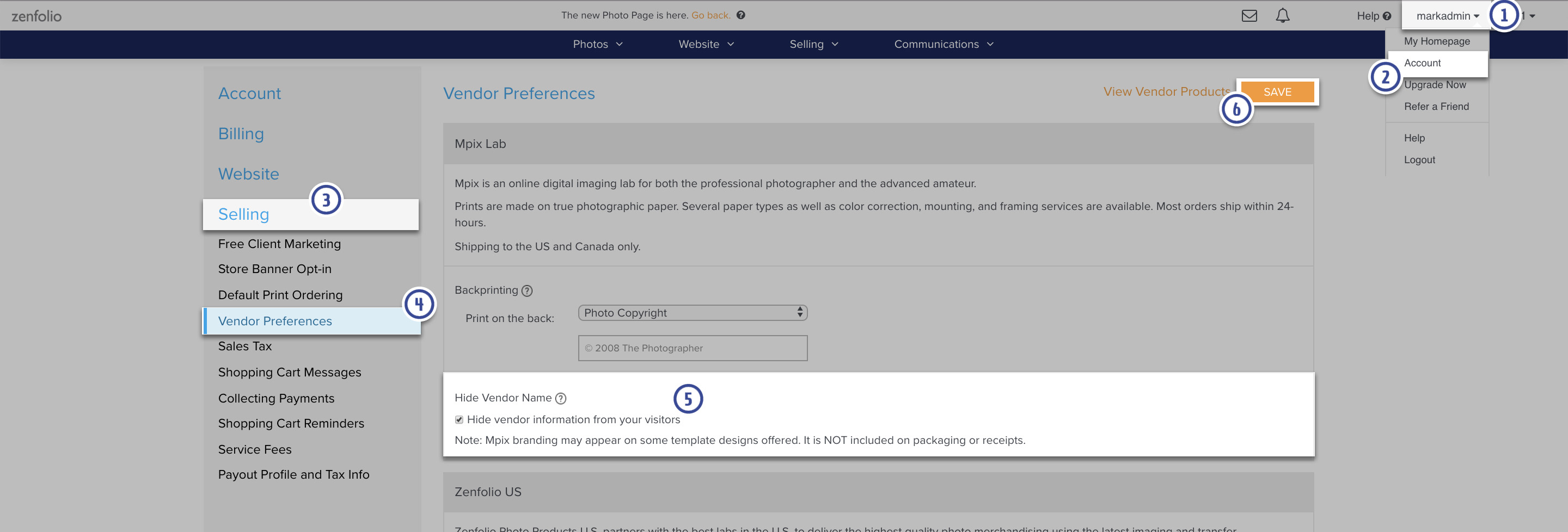Viewport: 1568px width, 532px height.
Task: Select Upgrade Now menu entry
Action: pos(1435,85)
